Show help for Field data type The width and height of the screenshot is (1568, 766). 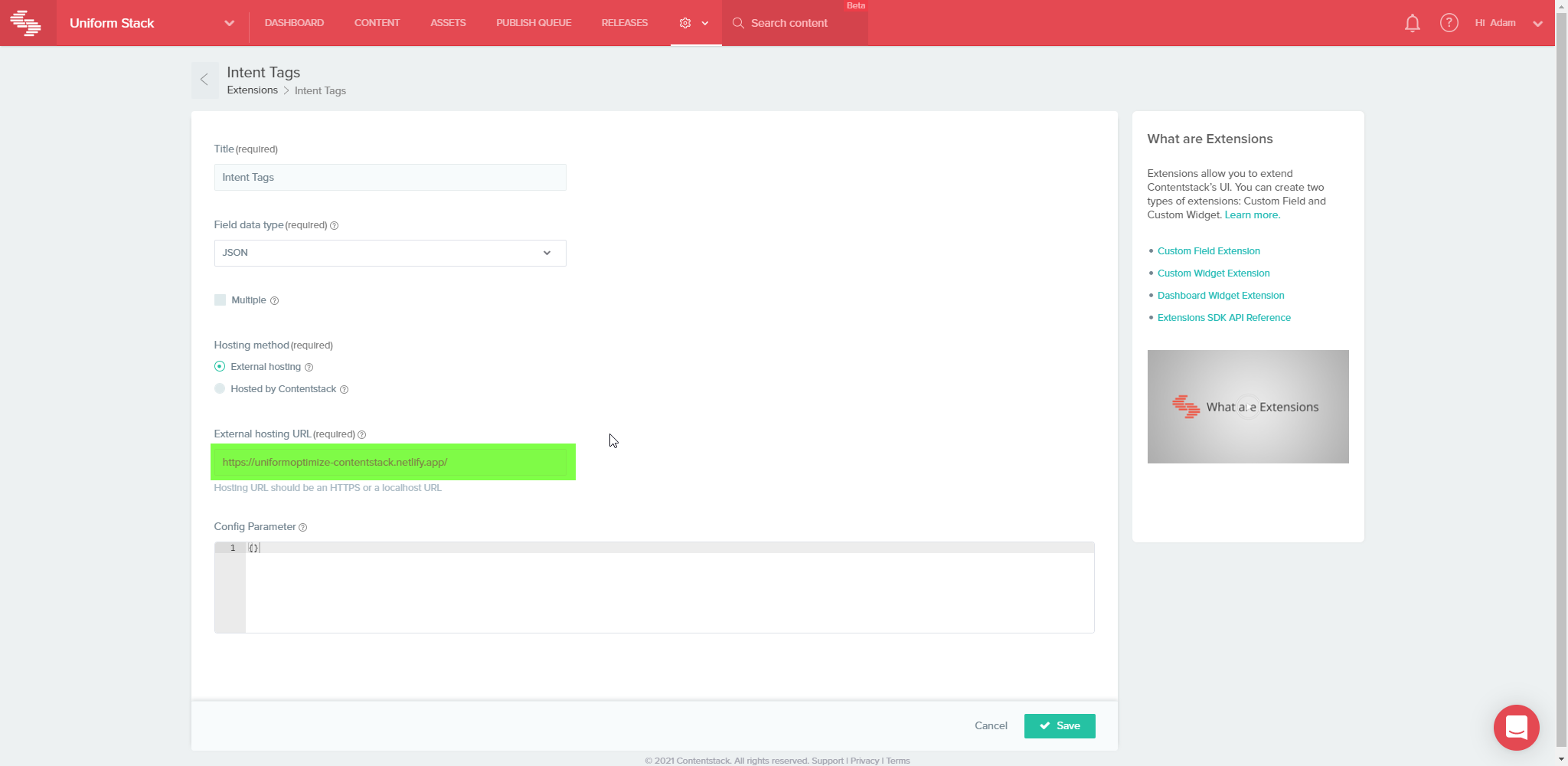(334, 225)
